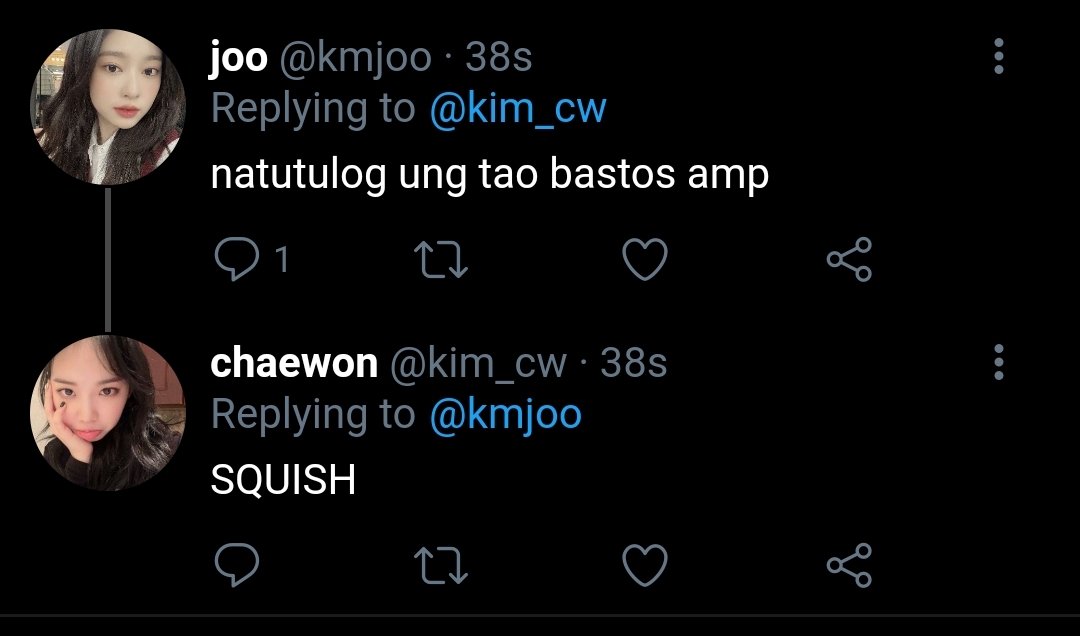Screen dimensions: 1080x636
Task: Open tweet text 'natutulog ung tao bastos amp'
Action: 490,174
